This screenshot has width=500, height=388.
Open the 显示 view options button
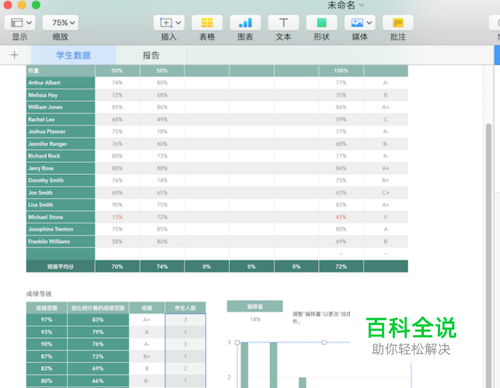20,23
